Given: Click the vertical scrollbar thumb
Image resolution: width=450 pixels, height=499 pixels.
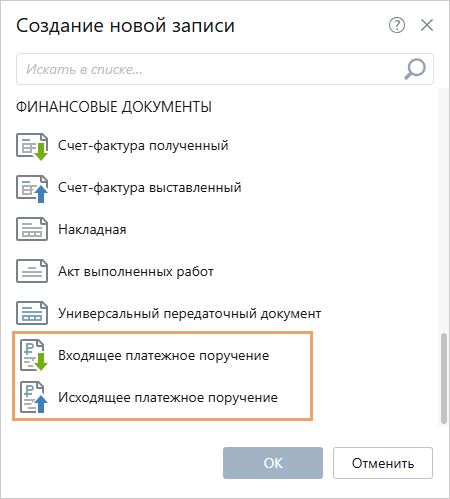Looking at the screenshot, I should (443, 378).
